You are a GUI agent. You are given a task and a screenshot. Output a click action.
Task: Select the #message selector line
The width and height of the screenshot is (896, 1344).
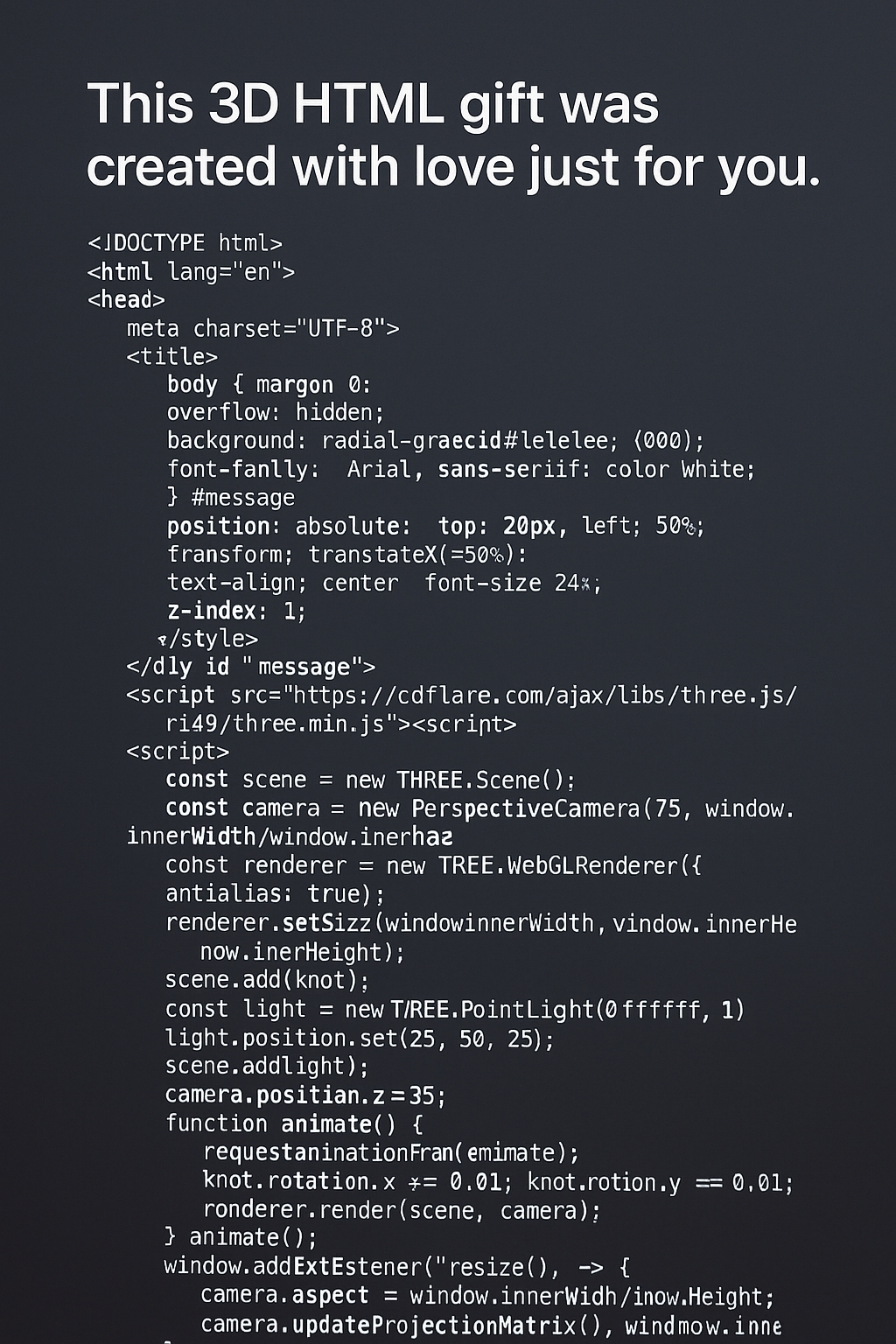(x=230, y=497)
